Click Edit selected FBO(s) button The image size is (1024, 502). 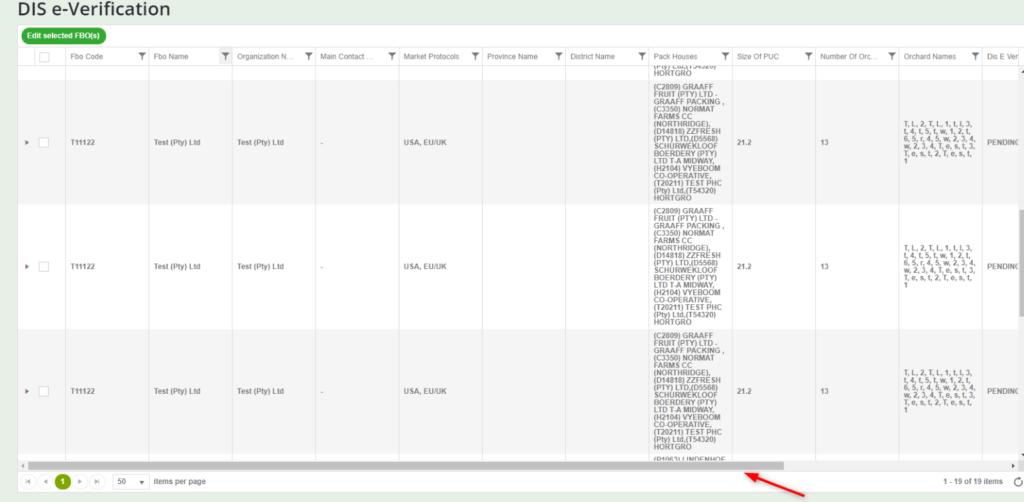[63, 36]
